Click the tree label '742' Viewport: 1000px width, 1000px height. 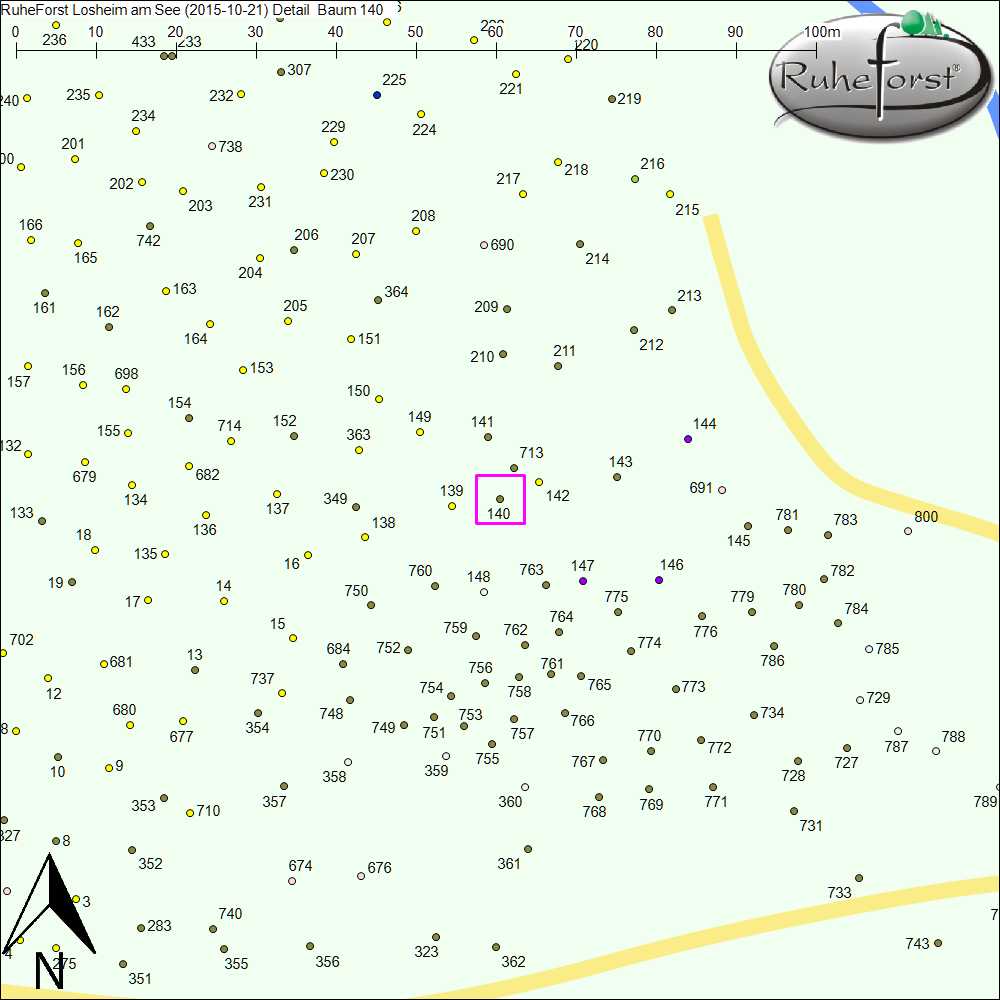coord(149,240)
